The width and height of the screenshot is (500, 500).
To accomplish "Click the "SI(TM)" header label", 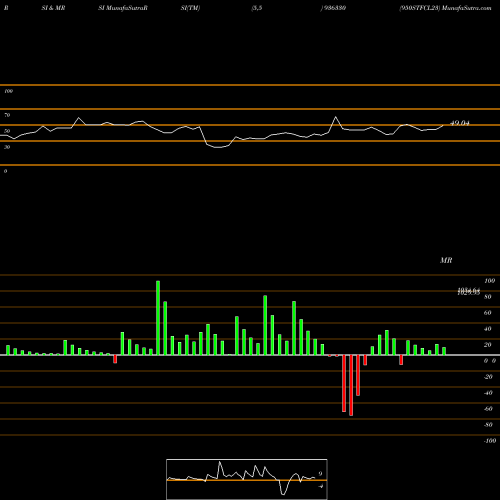I will click(x=190, y=8).
